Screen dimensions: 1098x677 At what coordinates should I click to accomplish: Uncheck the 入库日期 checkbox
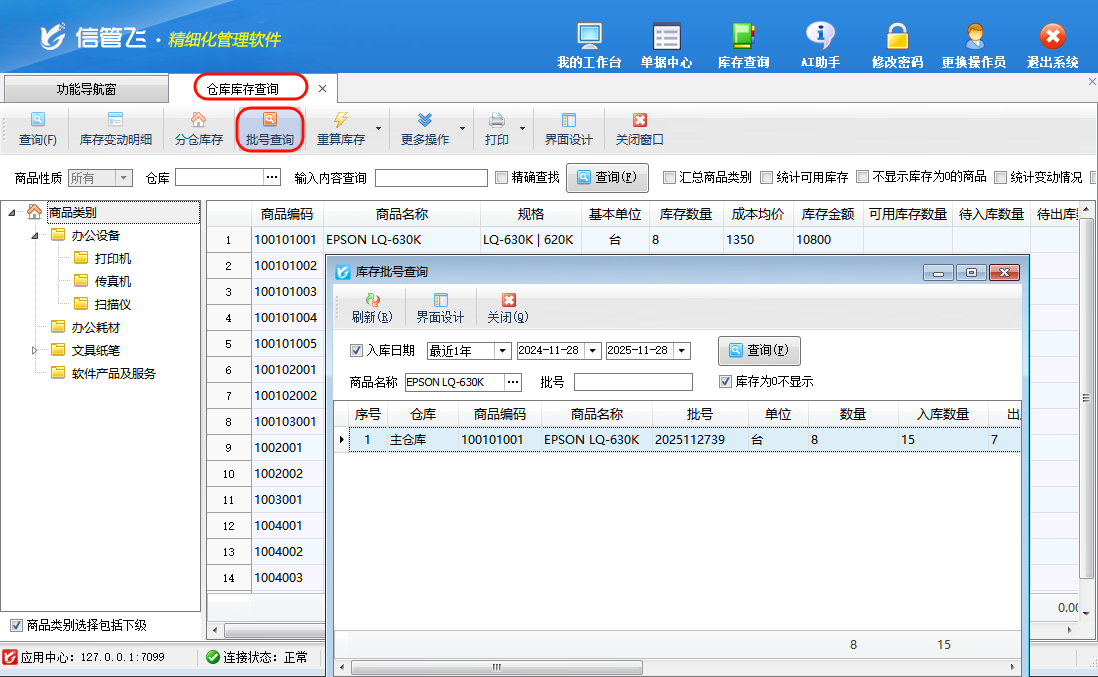coord(357,351)
